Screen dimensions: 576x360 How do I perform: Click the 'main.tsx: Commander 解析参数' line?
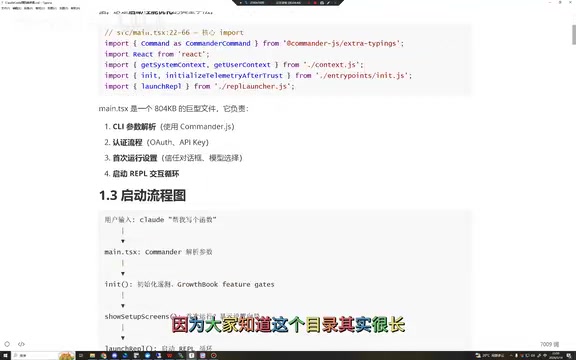coord(158,252)
